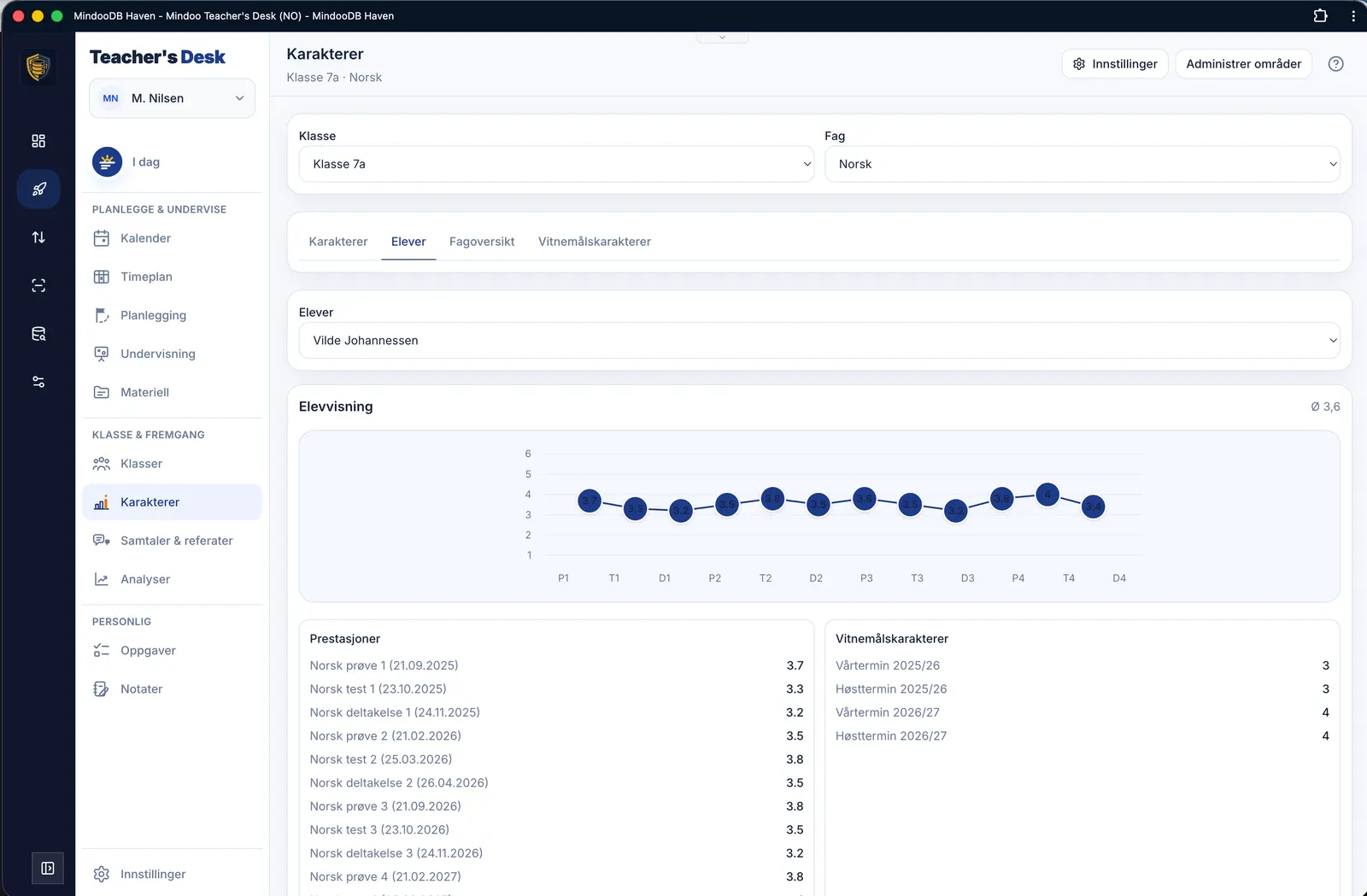Switch to the Fagoversikt tab
The image size is (1367, 896).
(x=482, y=242)
